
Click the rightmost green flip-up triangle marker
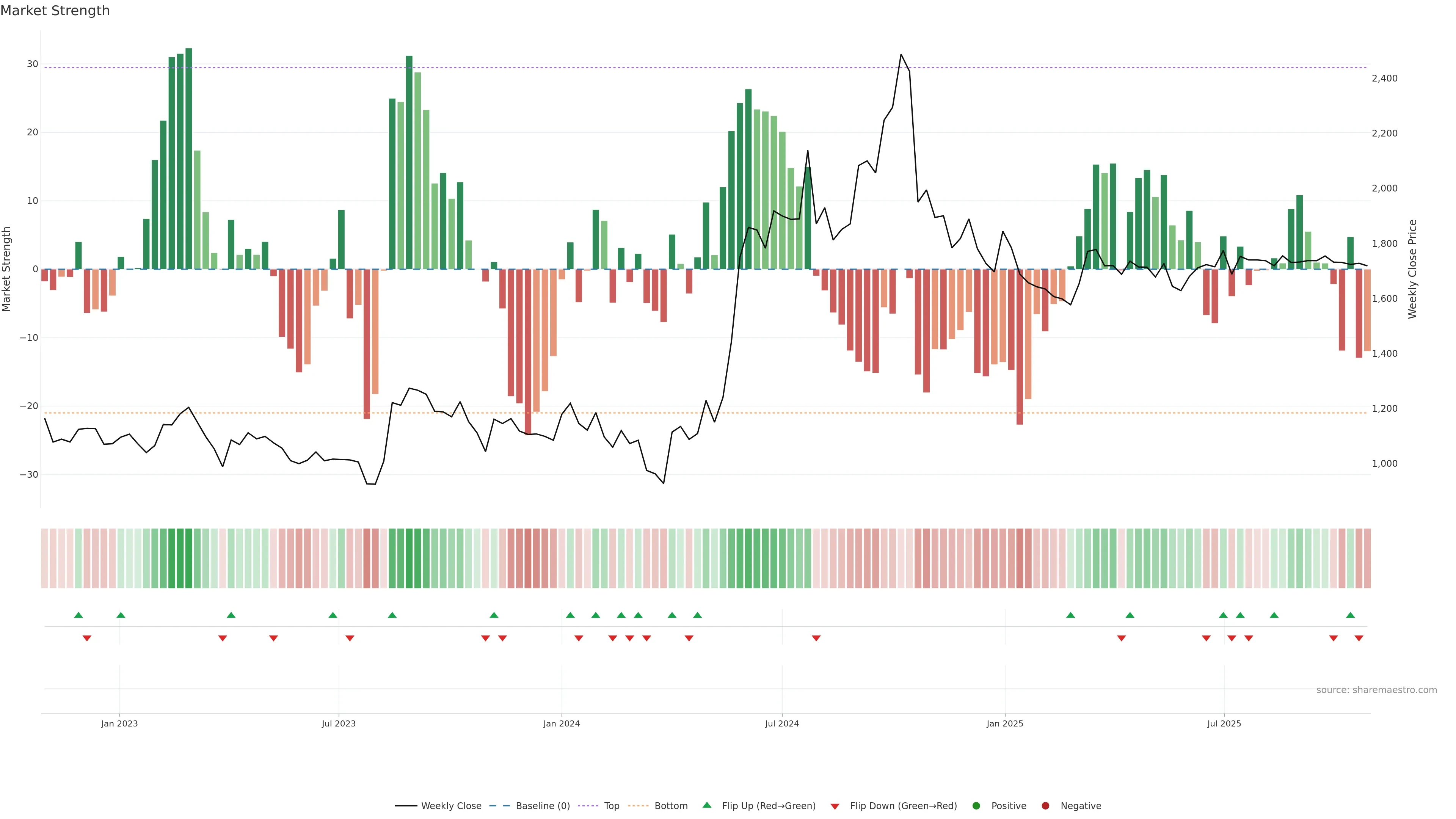(x=1350, y=615)
